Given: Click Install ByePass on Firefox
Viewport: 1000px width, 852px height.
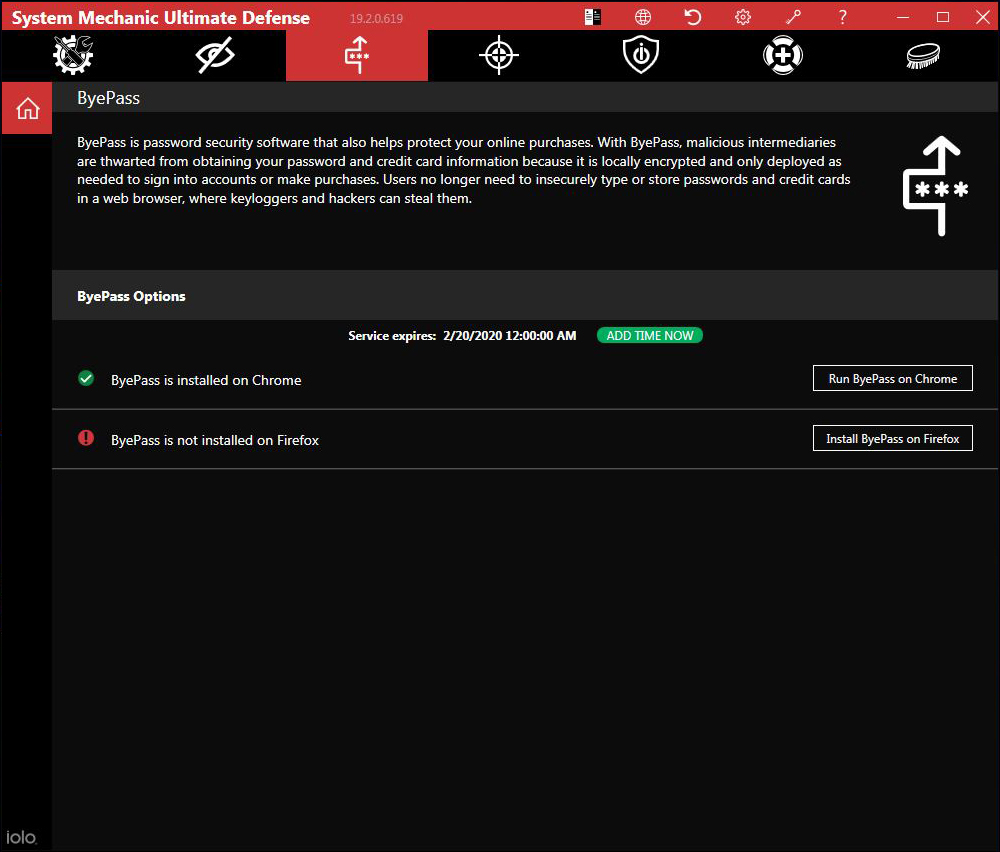Looking at the screenshot, I should [x=892, y=438].
